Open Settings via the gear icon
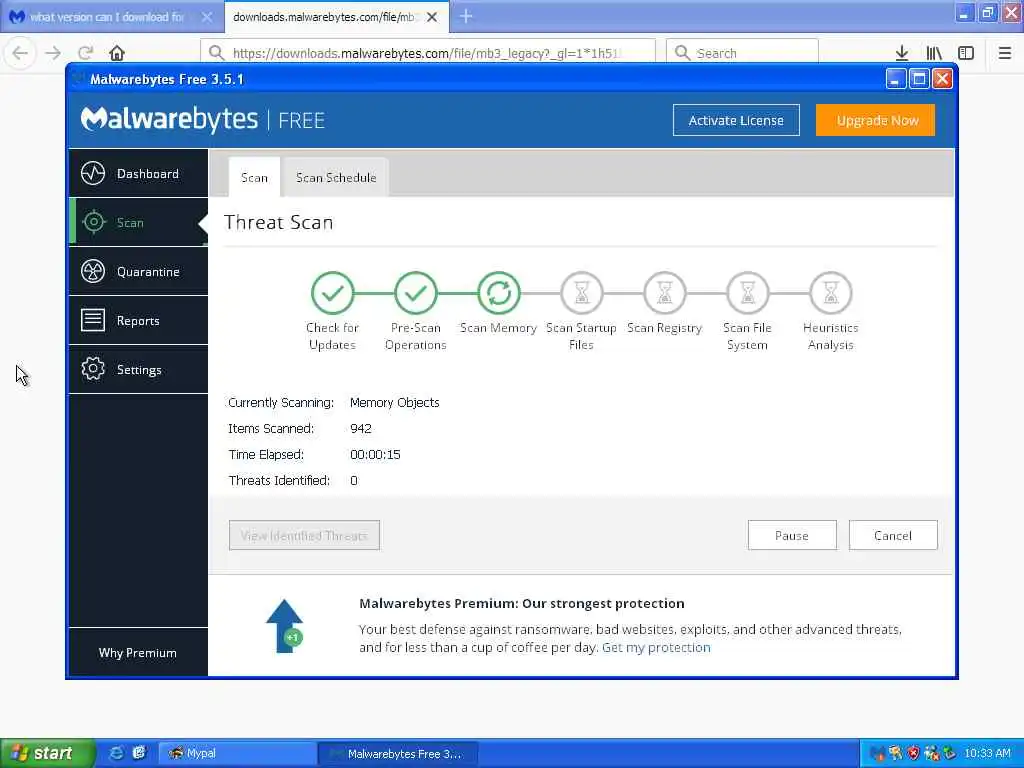 [93, 369]
